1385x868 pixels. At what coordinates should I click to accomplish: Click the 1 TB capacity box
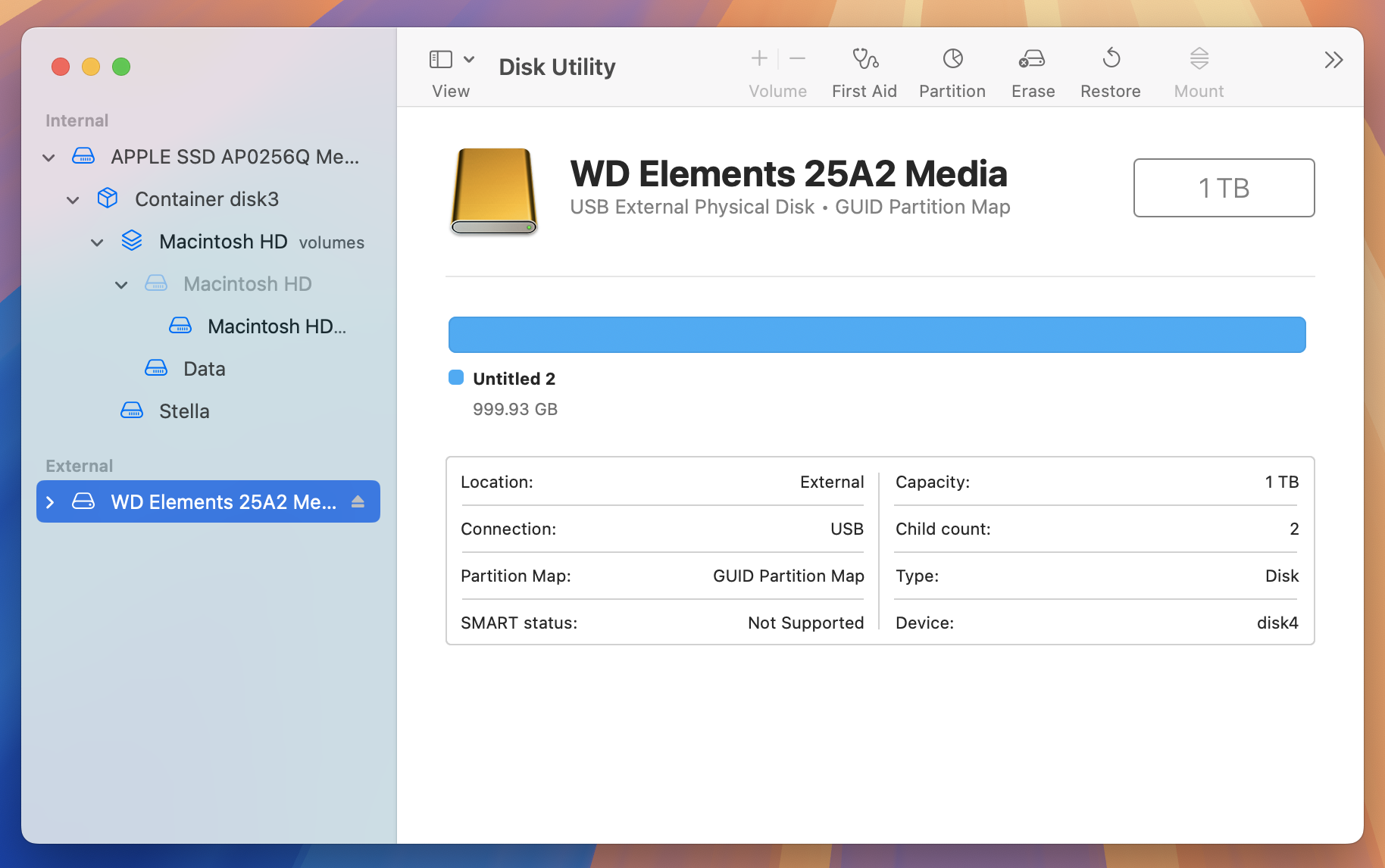click(x=1224, y=188)
